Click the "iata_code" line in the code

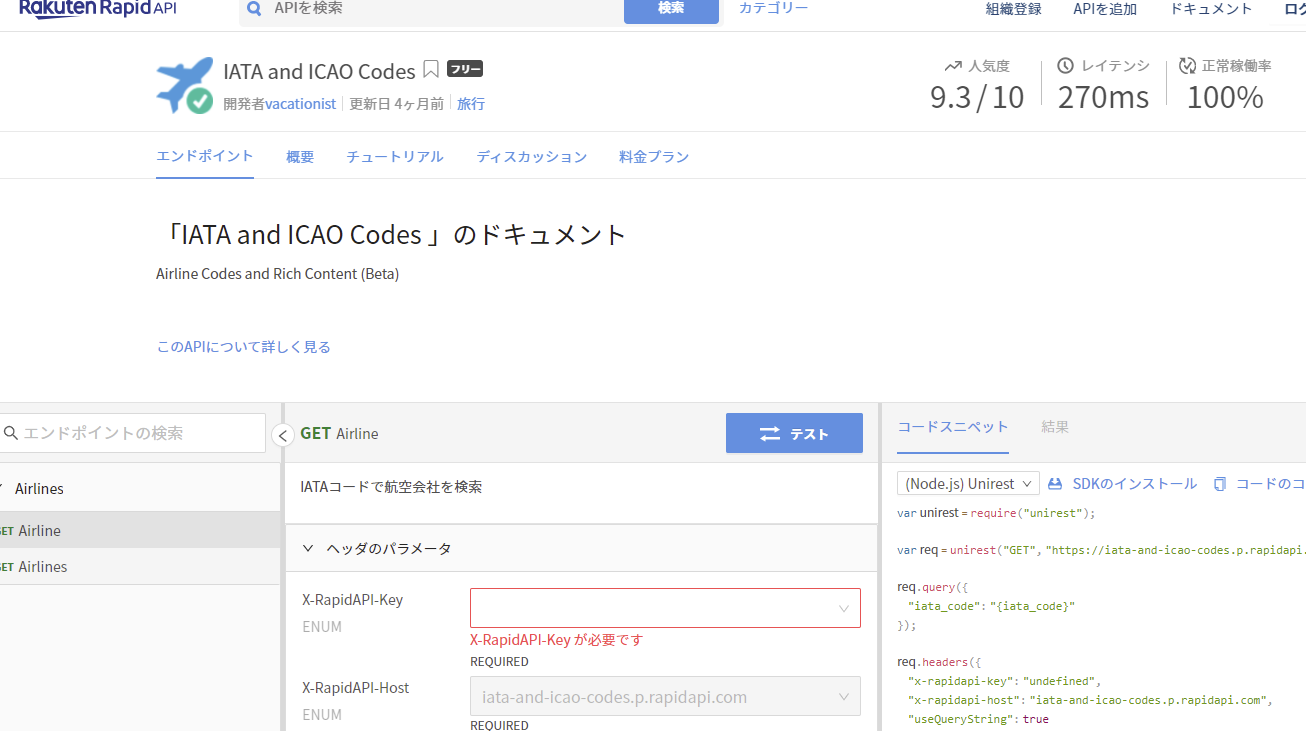[991, 607]
